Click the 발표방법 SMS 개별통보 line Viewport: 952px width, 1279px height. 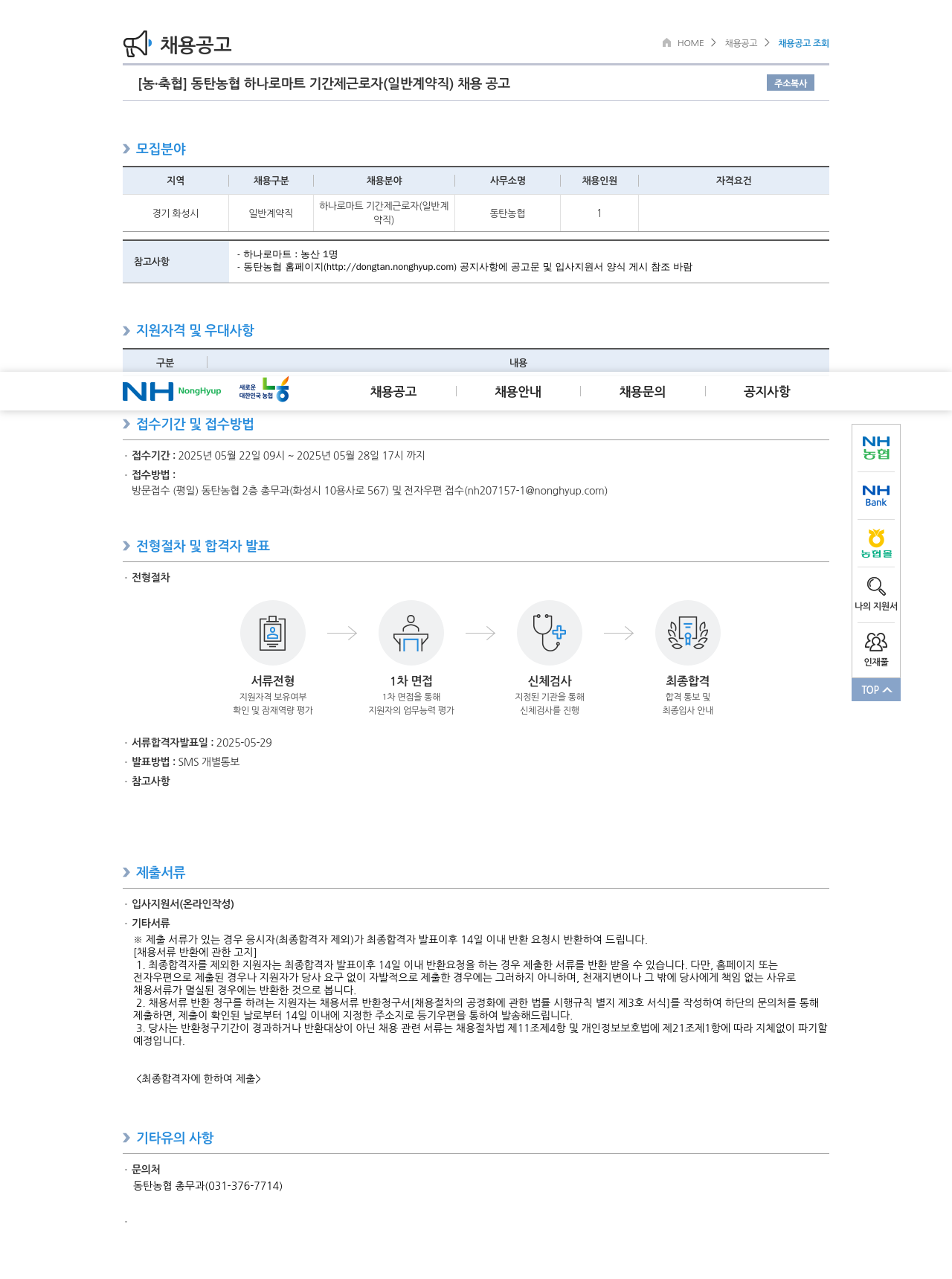point(185,762)
